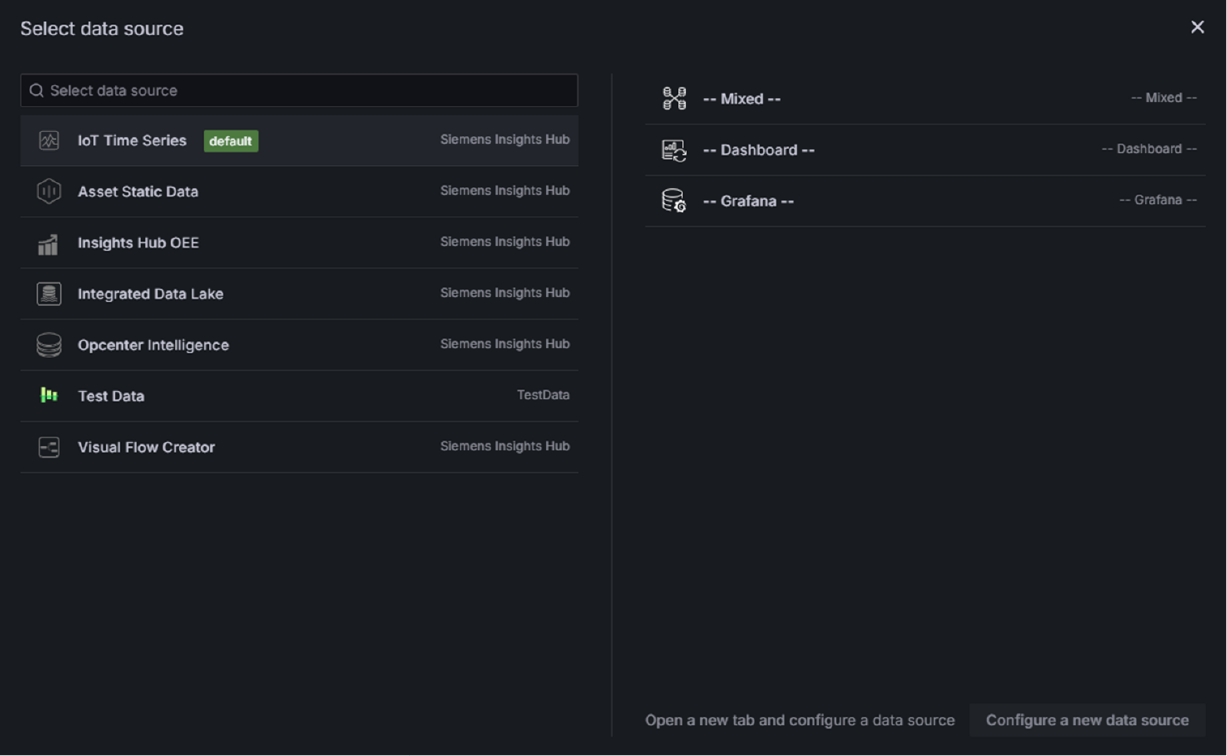Viewport: 1227px width, 756px height.
Task: Click the right-side -- Grafana -- type label
Action: [x=1158, y=200]
